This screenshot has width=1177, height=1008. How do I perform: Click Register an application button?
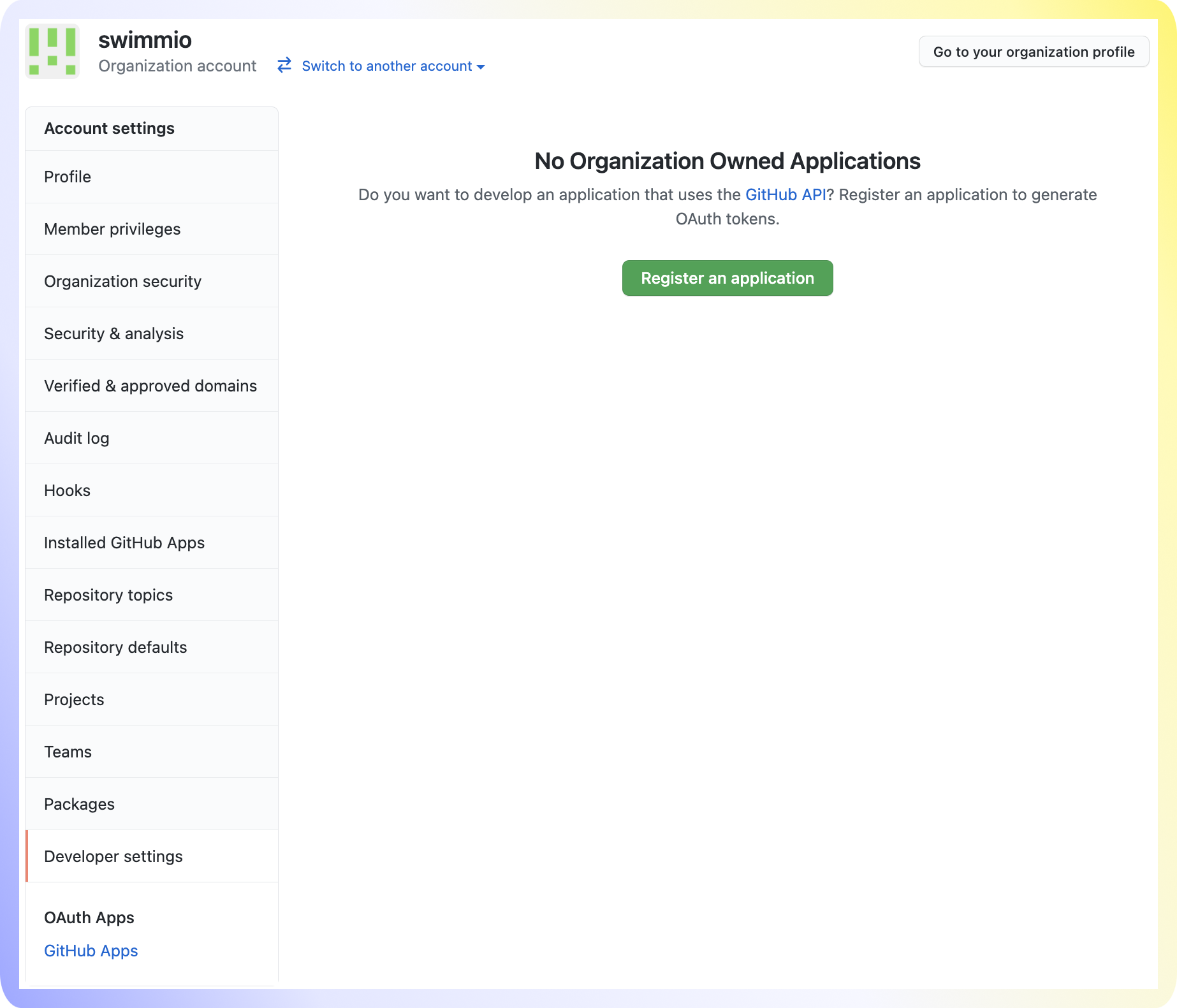click(727, 278)
